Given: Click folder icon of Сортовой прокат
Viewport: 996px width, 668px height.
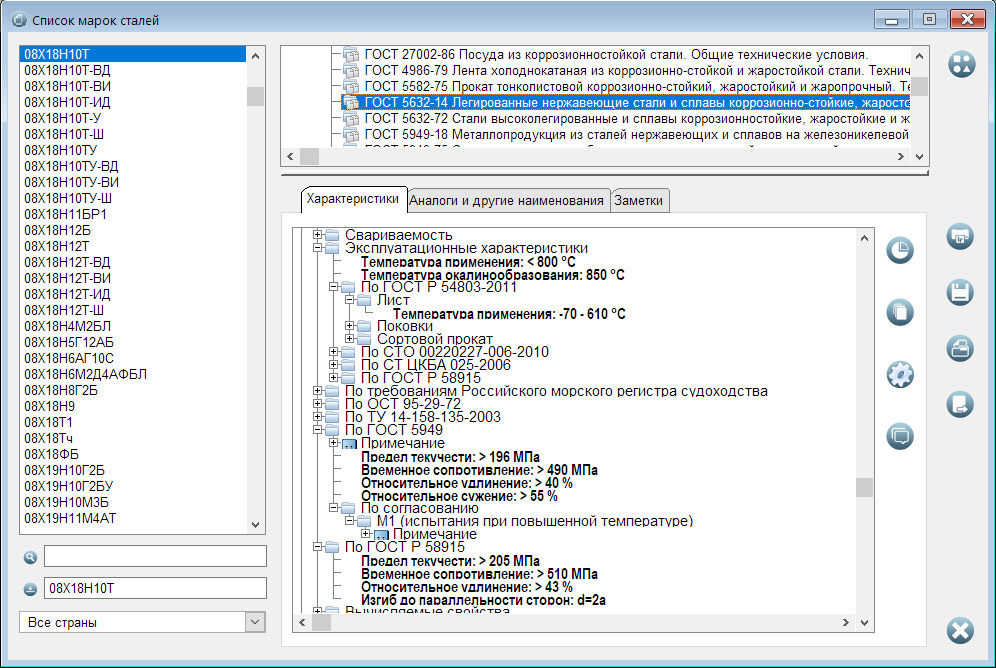Looking at the screenshot, I should click(364, 339).
